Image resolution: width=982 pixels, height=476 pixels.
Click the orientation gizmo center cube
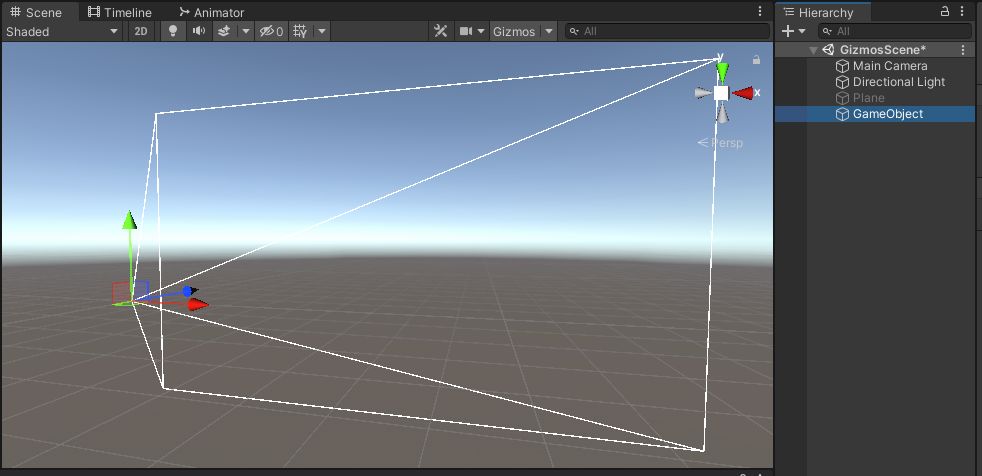coord(721,93)
